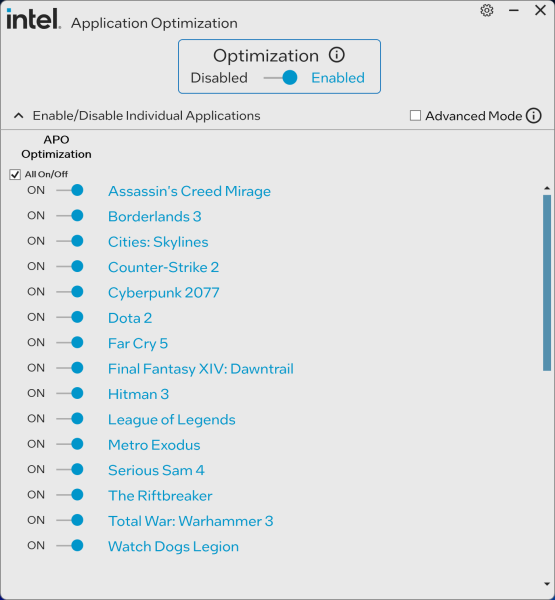The image size is (555, 600).
Task: Toggle APO switch for The Riftbreaker
Action: click(x=70, y=495)
